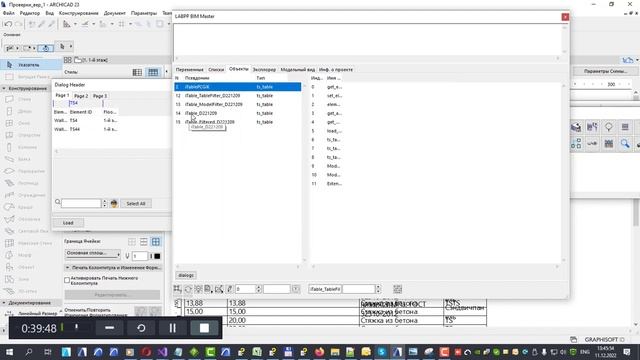Open the Документ menu
Viewport: 640px width, 360px height.
pos(115,13)
